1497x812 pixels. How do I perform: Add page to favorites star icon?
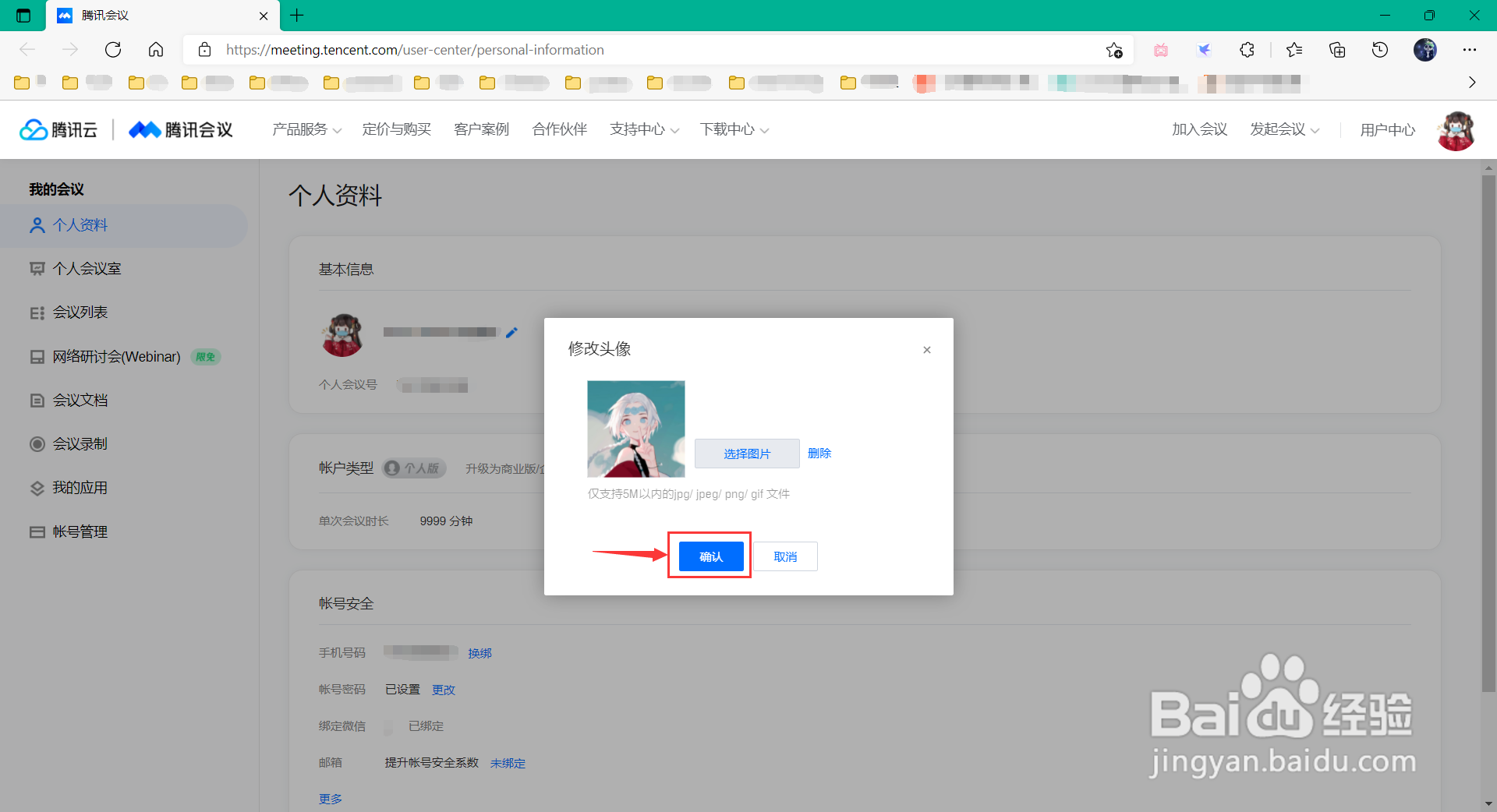[x=1114, y=50]
